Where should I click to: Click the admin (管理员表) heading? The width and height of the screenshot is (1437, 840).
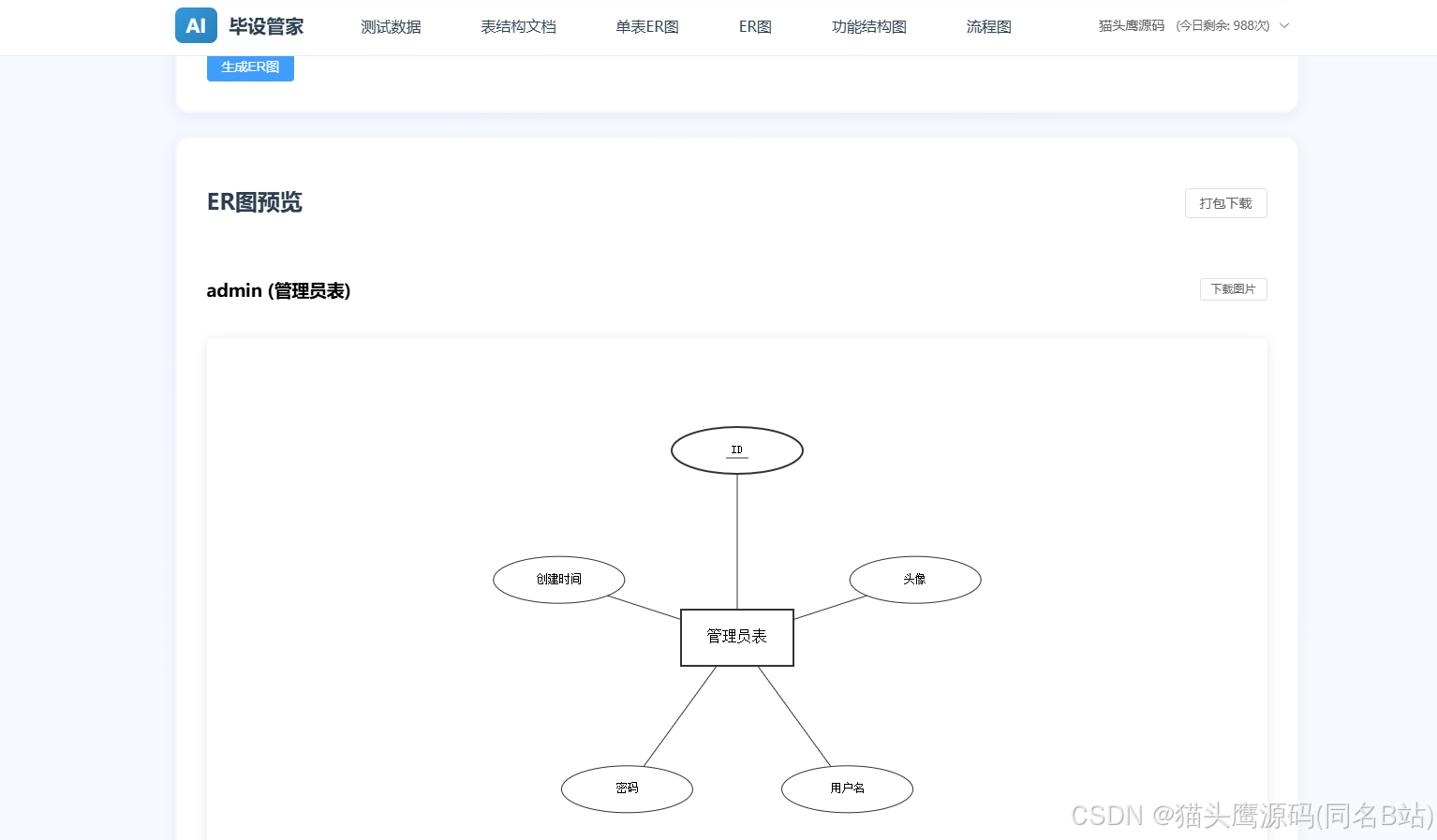(x=278, y=290)
